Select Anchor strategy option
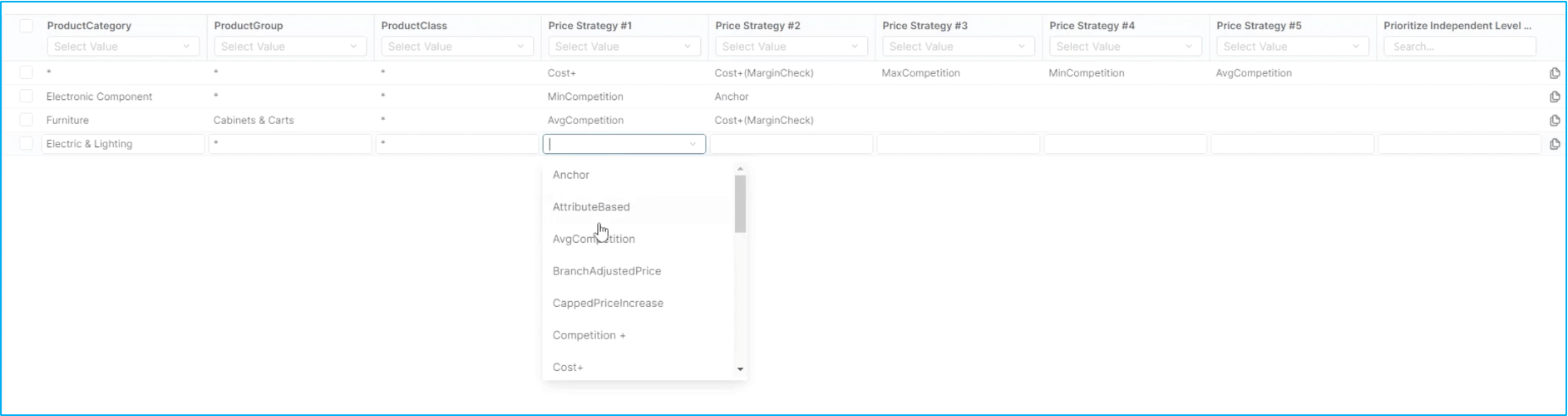Viewport: 1568px width, 416px height. [x=571, y=175]
